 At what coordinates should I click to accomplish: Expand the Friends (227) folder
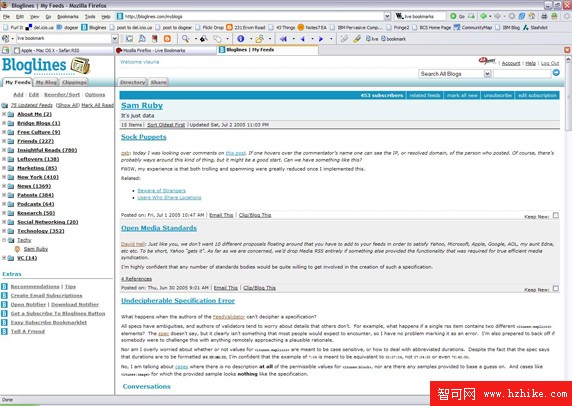4,141
